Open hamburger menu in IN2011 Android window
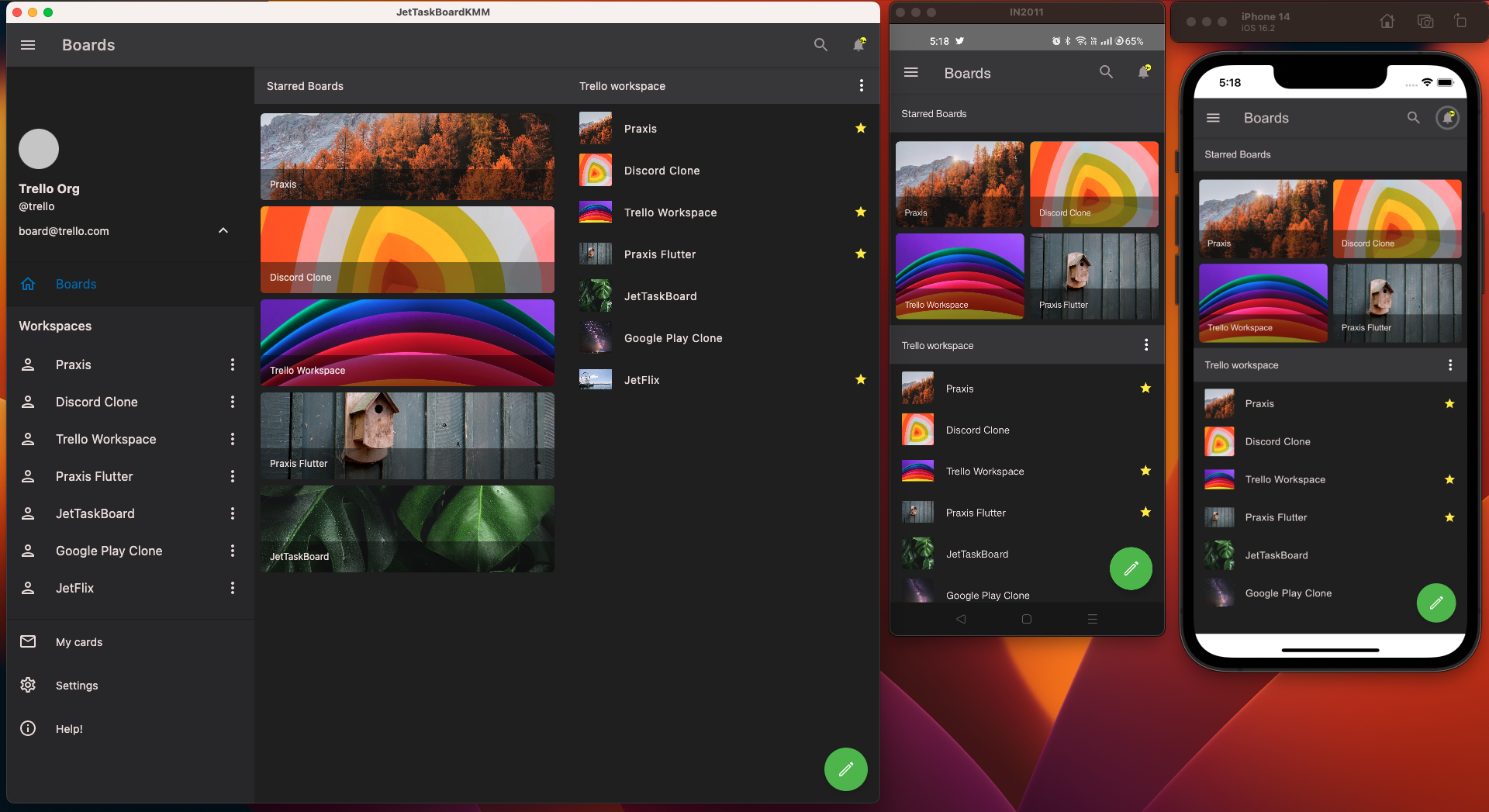The height and width of the screenshot is (812, 1489). click(911, 72)
